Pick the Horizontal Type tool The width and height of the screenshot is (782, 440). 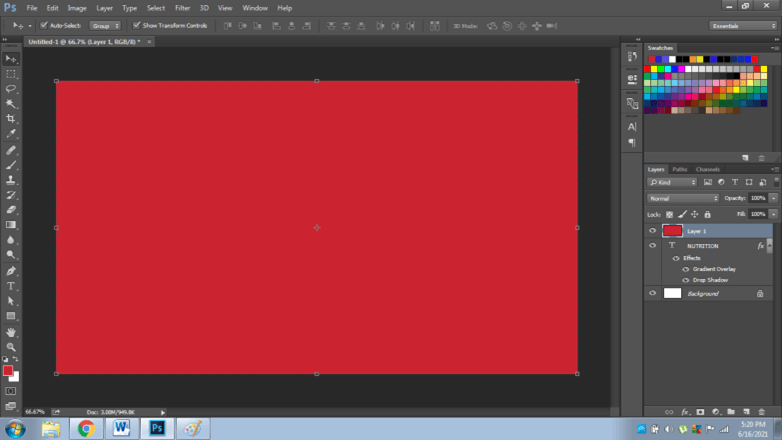11,286
